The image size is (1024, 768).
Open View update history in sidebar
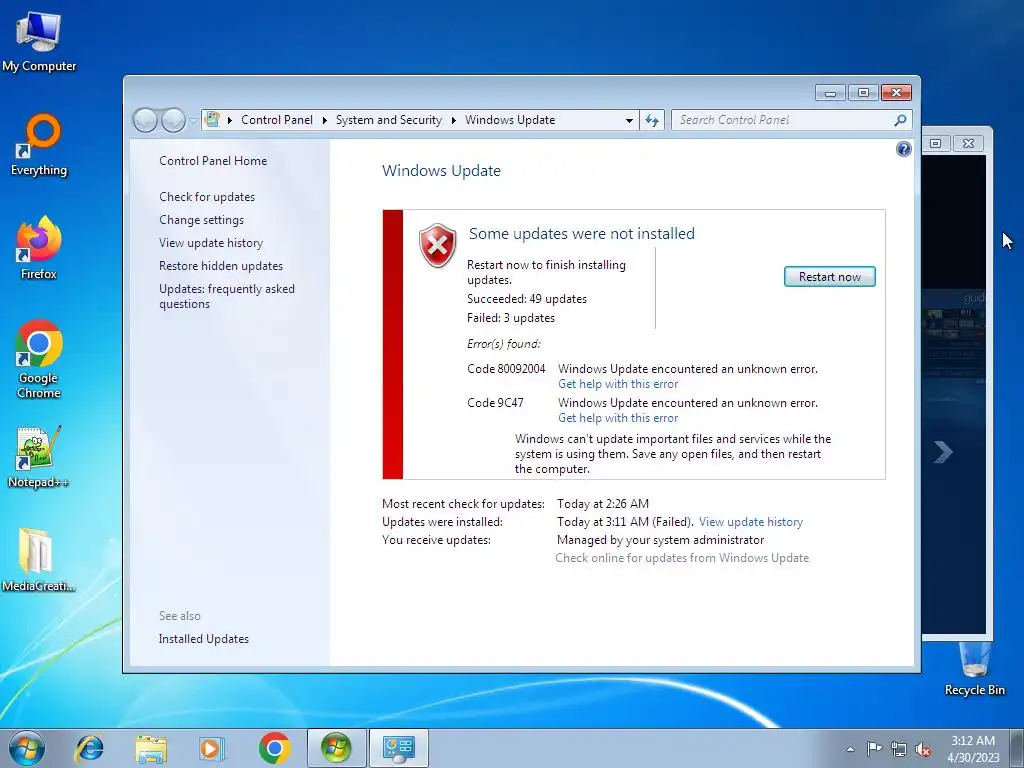[211, 243]
